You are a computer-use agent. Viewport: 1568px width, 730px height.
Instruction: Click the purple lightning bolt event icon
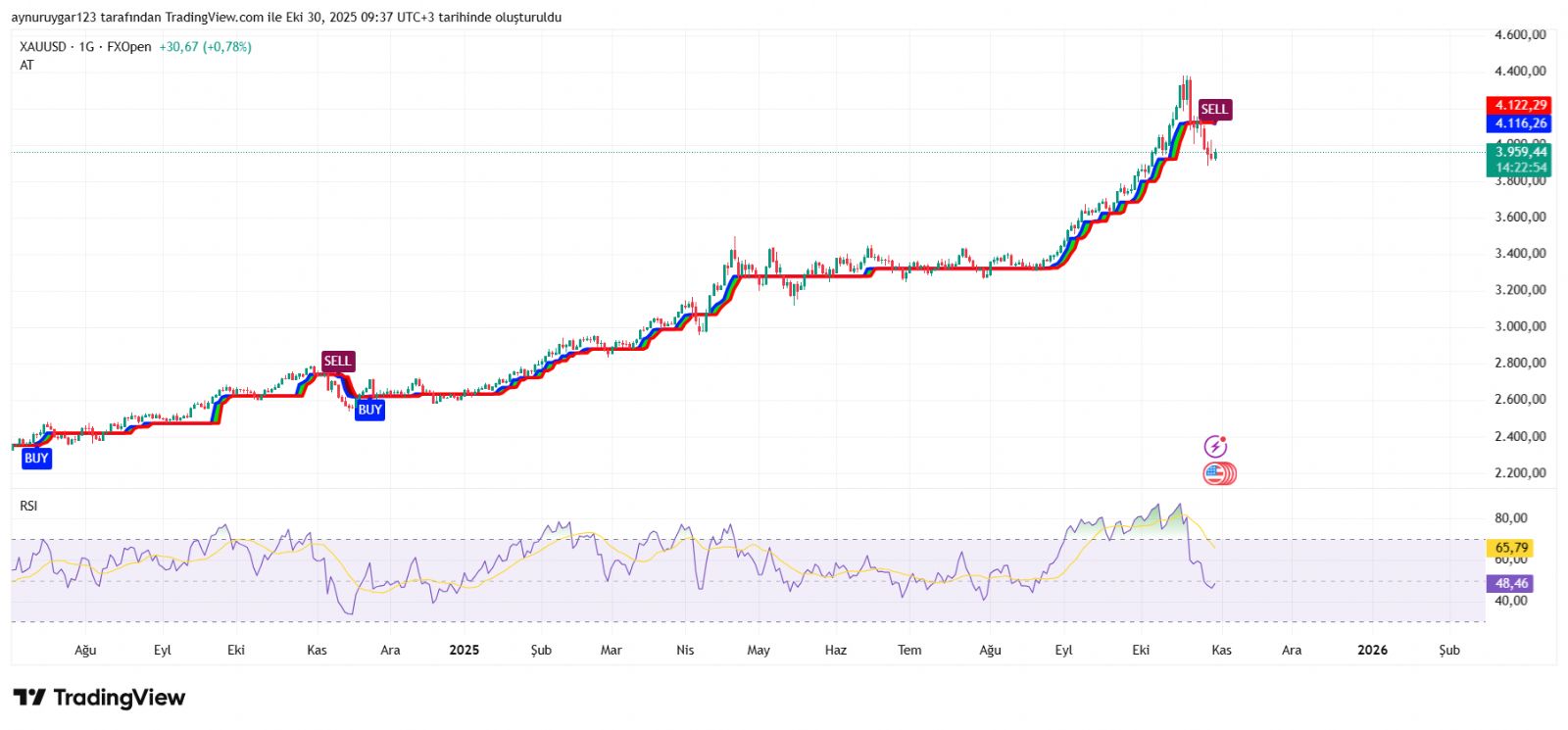[1215, 447]
